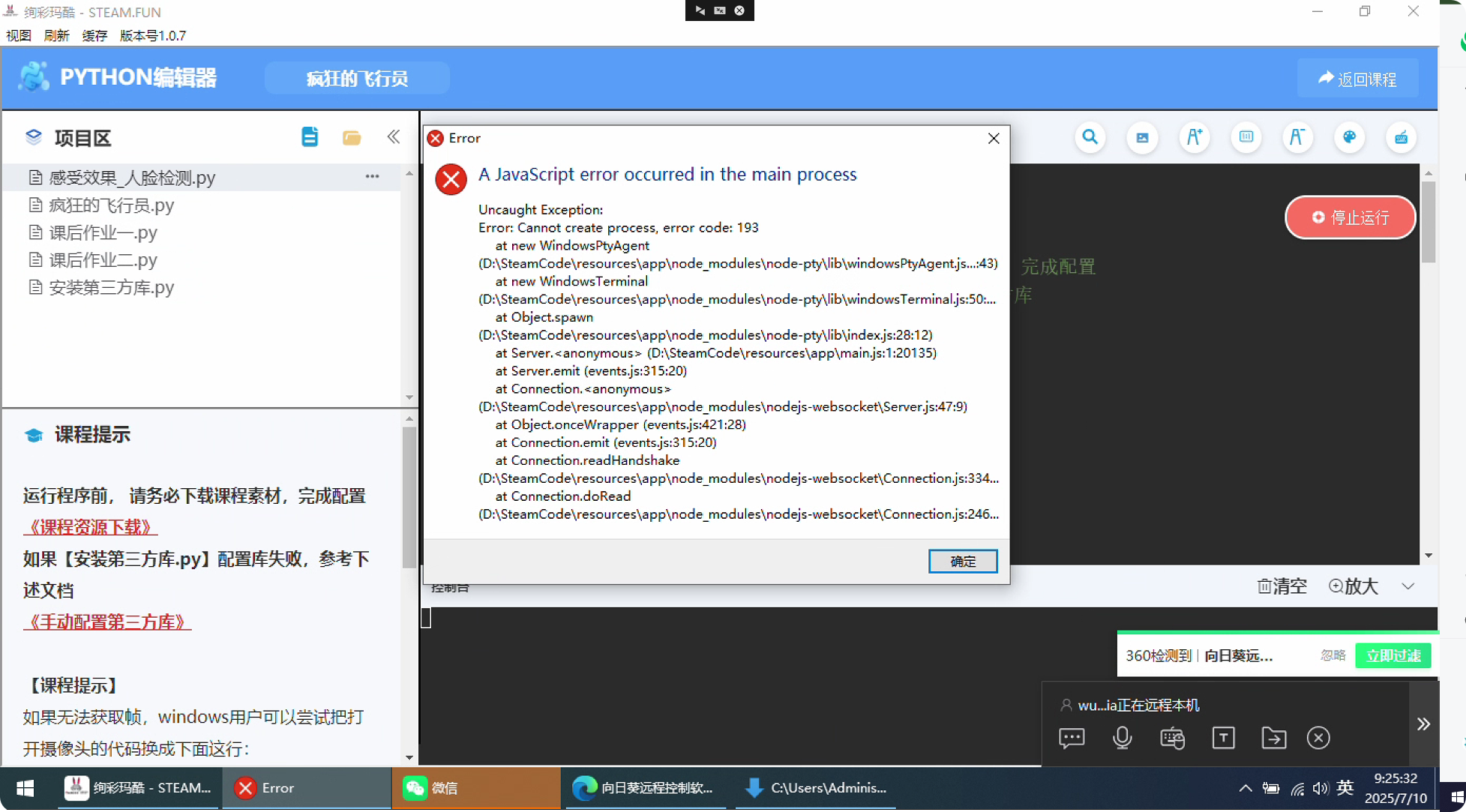Image resolution: width=1466 pixels, height=812 pixels.
Task: Click the search magnifier icon in editor toolbar
Action: (x=1090, y=137)
